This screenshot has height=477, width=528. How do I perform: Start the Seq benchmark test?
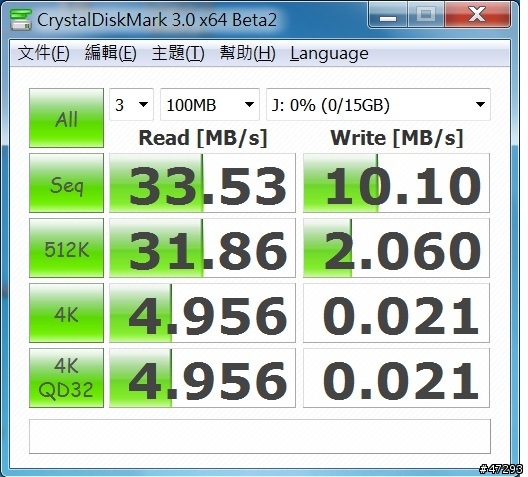click(66, 183)
